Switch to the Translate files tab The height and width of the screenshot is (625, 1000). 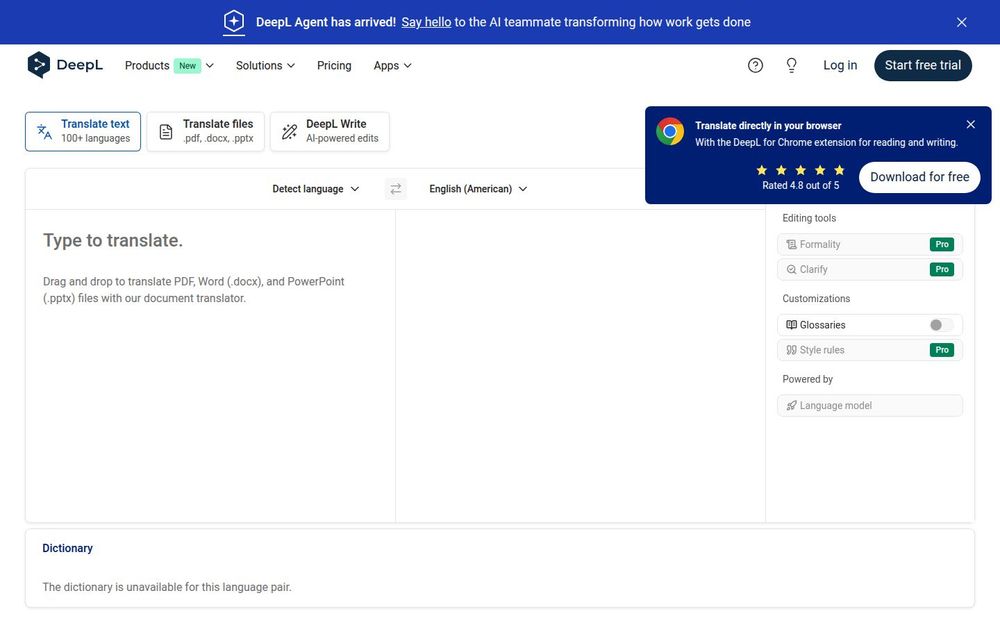tap(205, 131)
